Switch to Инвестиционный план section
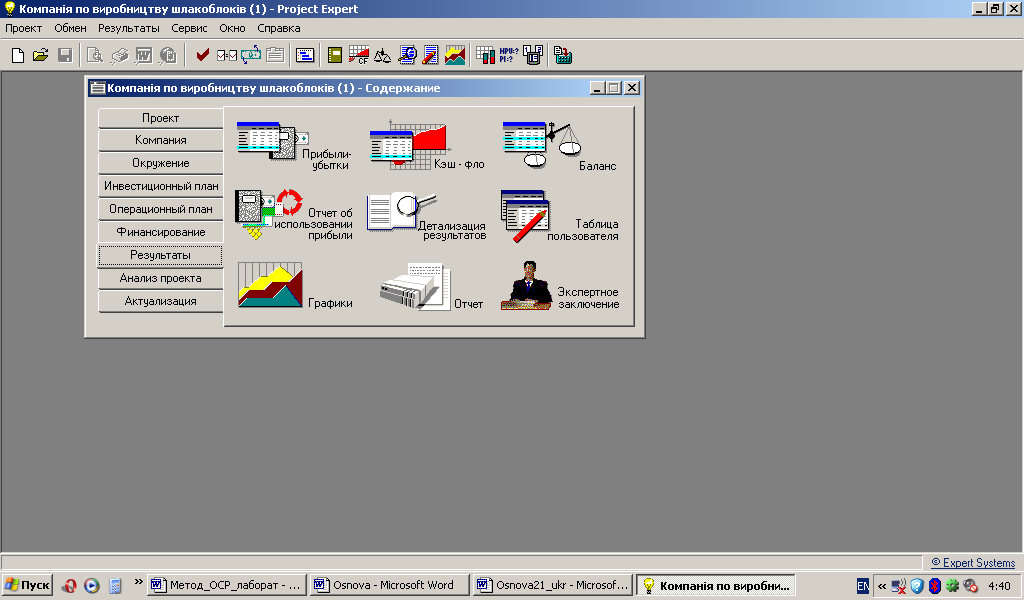Image resolution: width=1024 pixels, height=600 pixels. 161,186
